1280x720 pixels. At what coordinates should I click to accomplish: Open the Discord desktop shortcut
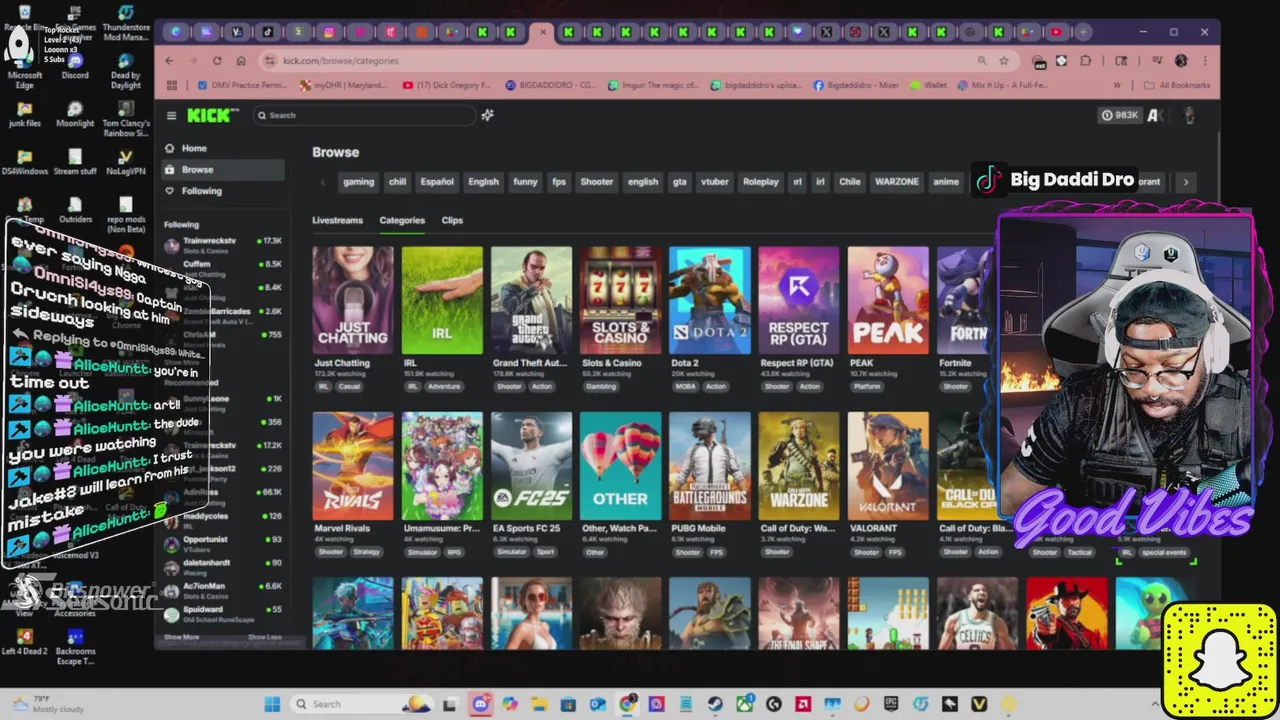pyautogui.click(x=75, y=66)
